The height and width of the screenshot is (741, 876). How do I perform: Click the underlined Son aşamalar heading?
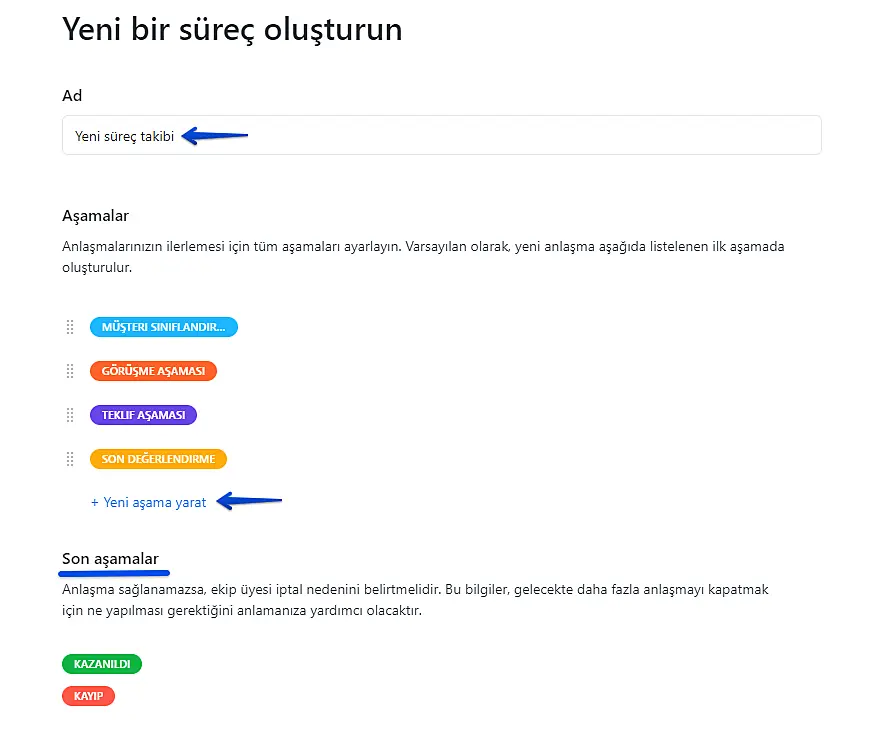click(110, 559)
